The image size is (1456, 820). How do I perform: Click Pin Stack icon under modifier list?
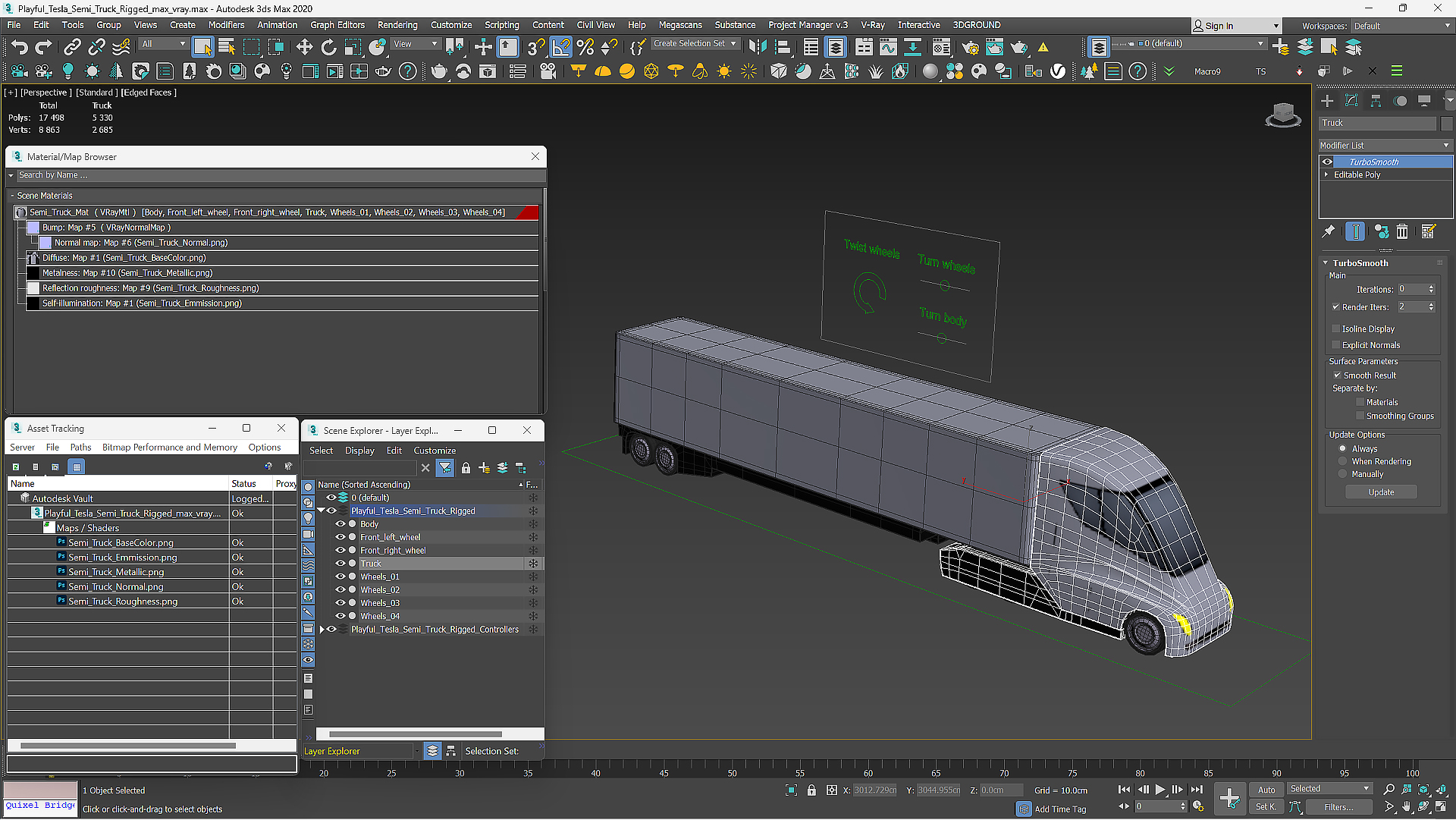click(1329, 231)
